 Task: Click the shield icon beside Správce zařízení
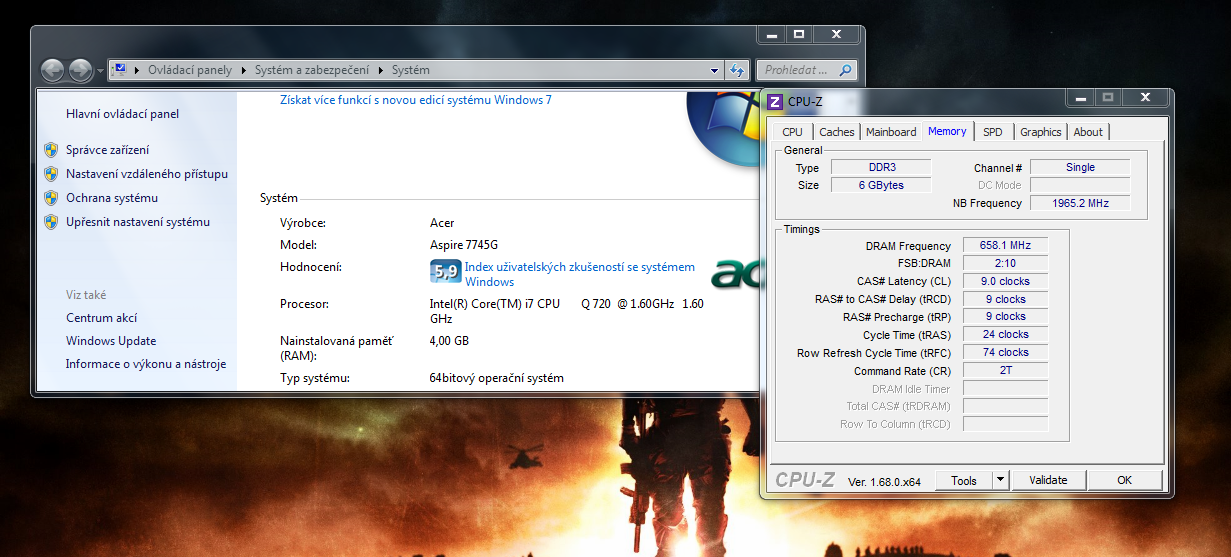point(51,150)
